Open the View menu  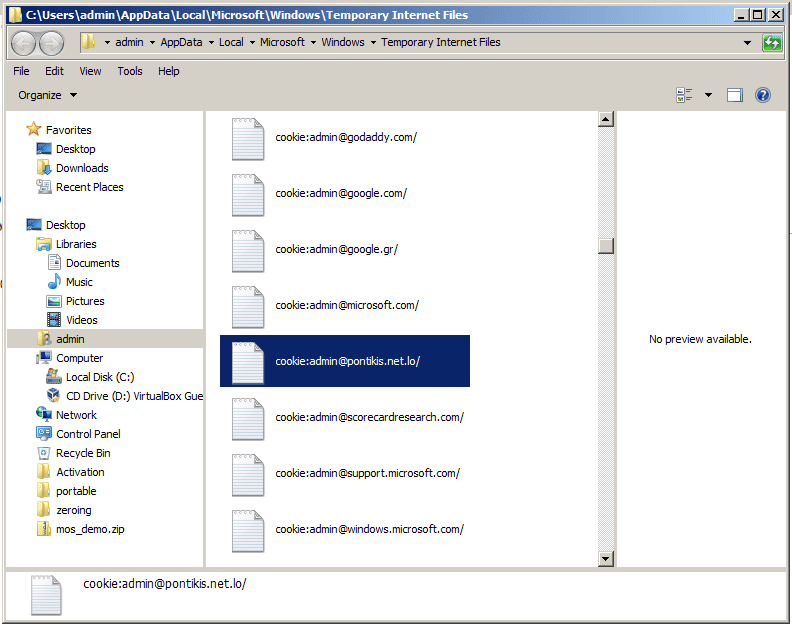90,71
